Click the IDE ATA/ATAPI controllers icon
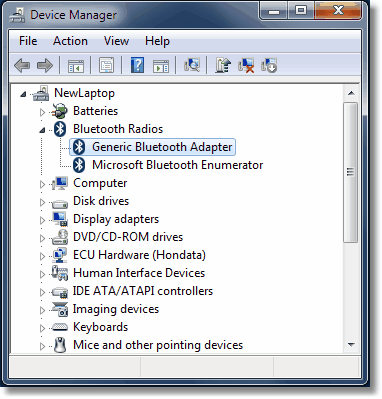The height and width of the screenshot is (399, 382). pos(60,292)
